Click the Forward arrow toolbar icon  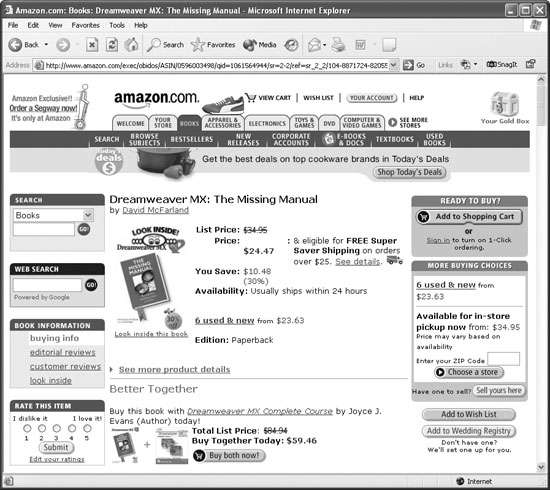coord(63,45)
